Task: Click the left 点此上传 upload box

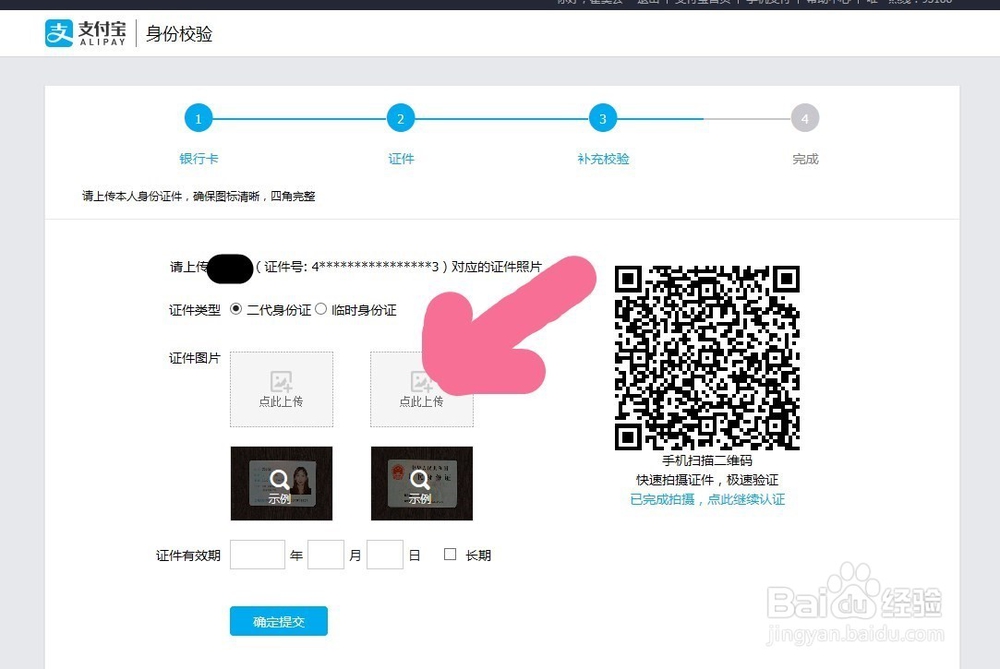Action: (x=281, y=388)
